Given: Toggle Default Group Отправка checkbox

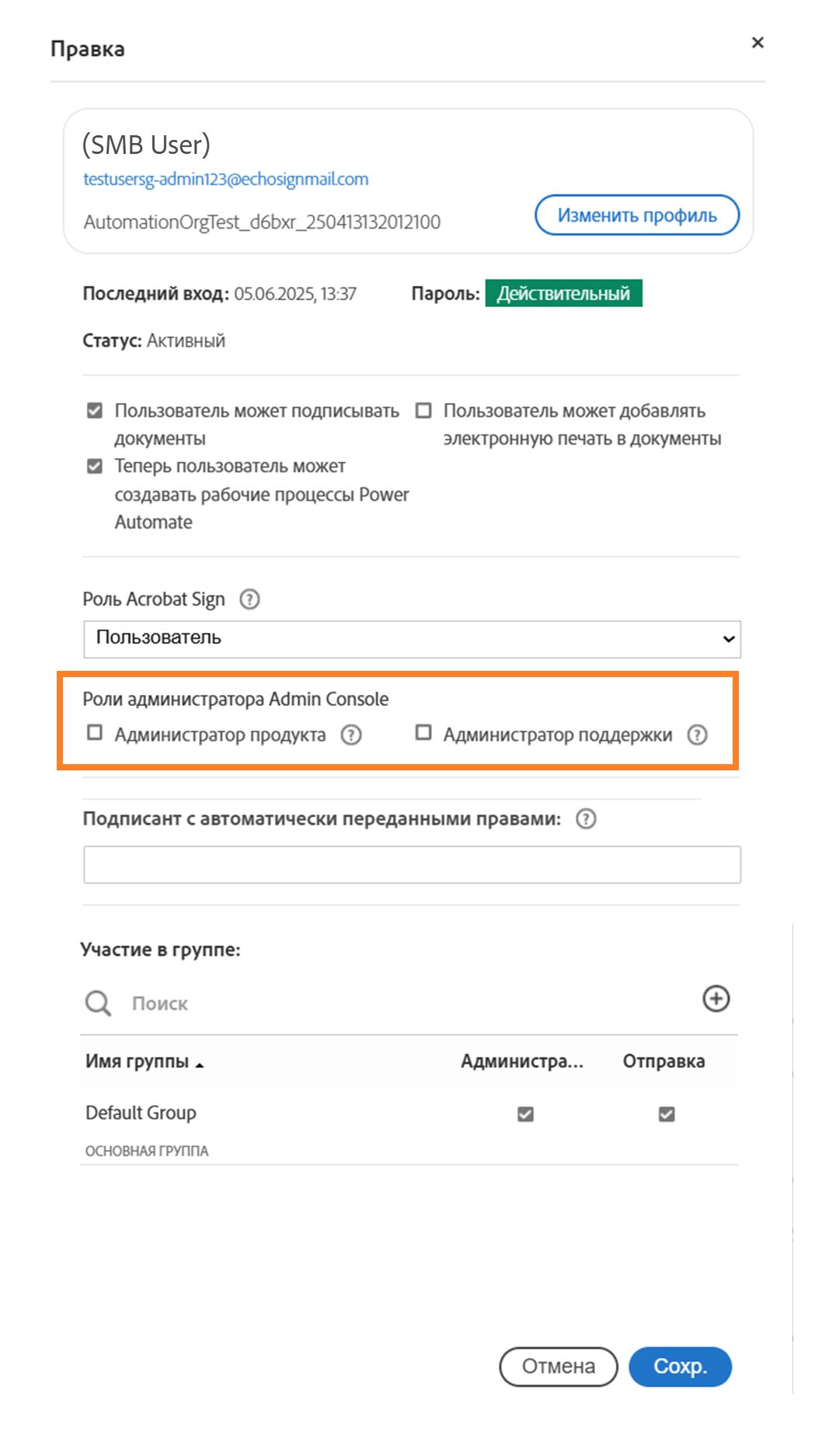Looking at the screenshot, I should tap(666, 1114).
